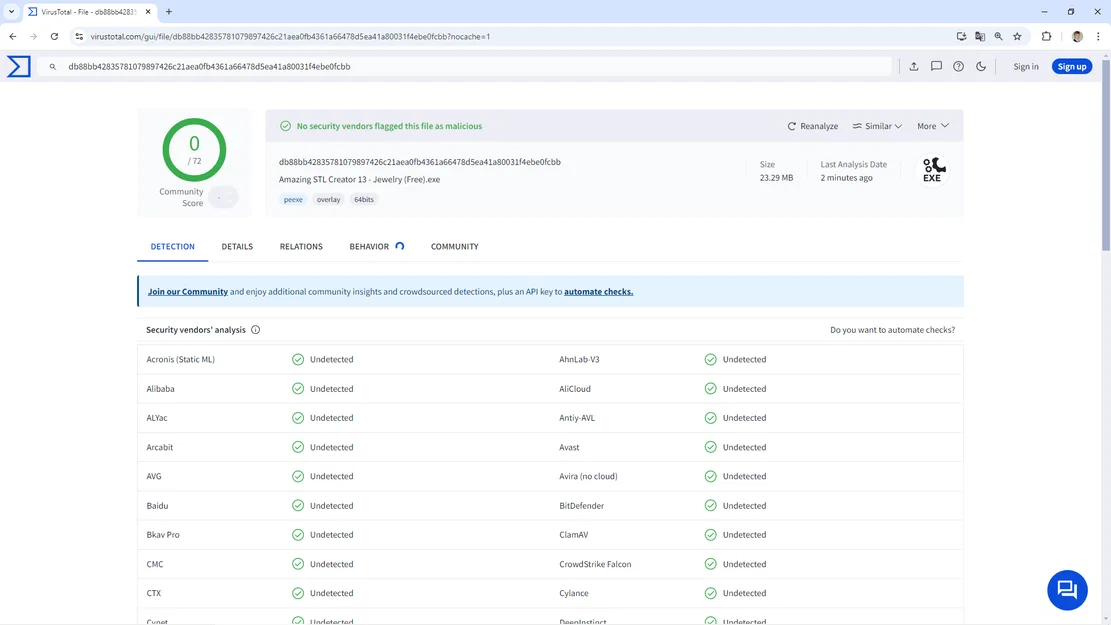This screenshot has height=625, width=1111.
Task: Open the blue chat widget button
Action: click(1067, 590)
